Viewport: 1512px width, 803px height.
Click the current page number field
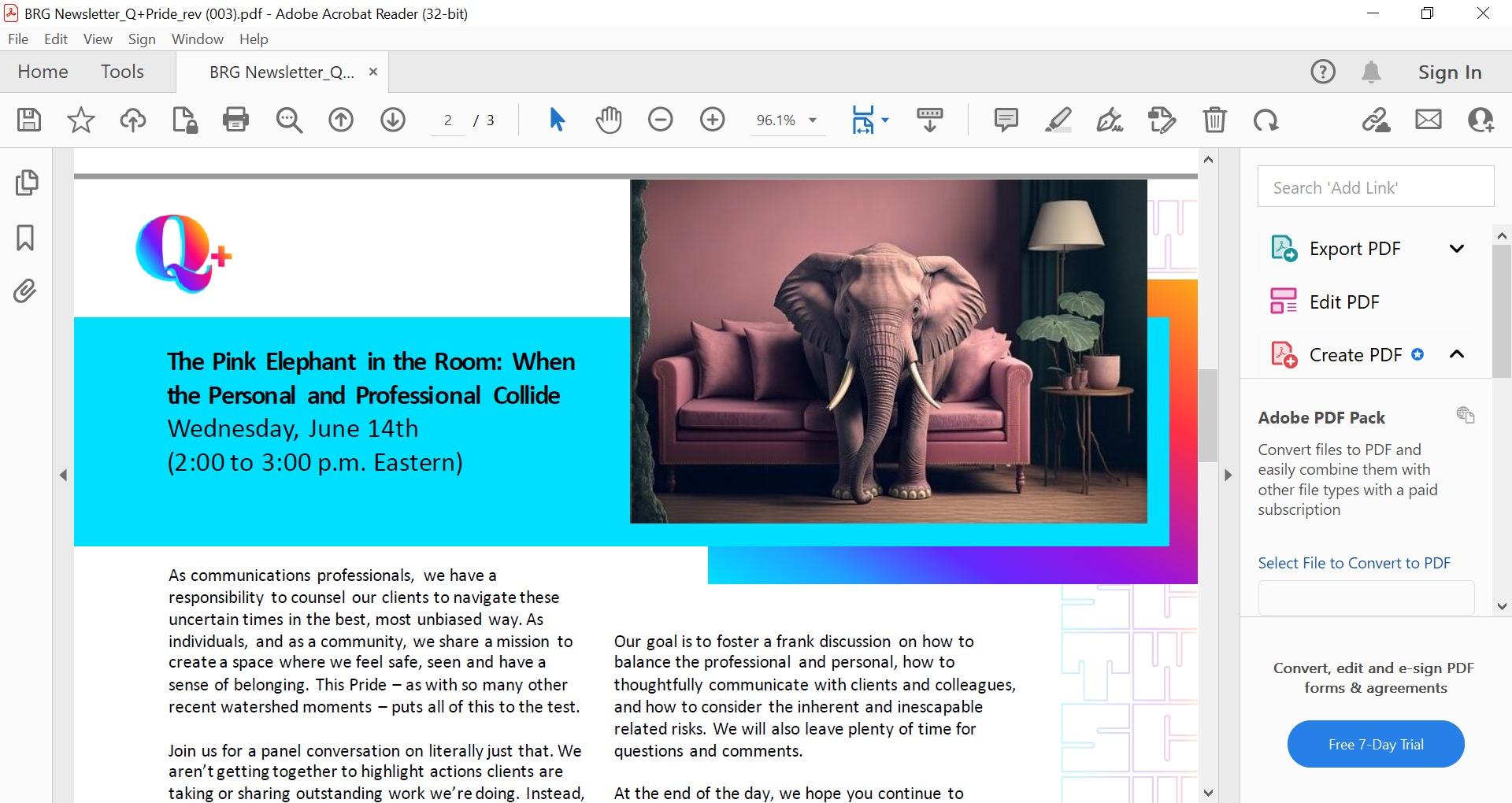click(x=447, y=120)
